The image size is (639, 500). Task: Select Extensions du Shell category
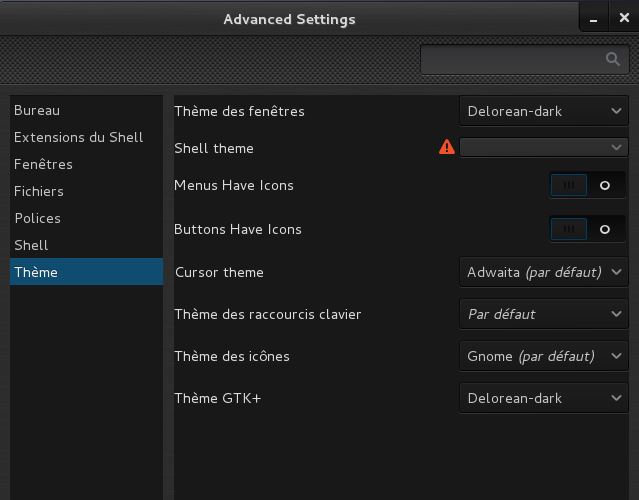[x=86, y=137]
